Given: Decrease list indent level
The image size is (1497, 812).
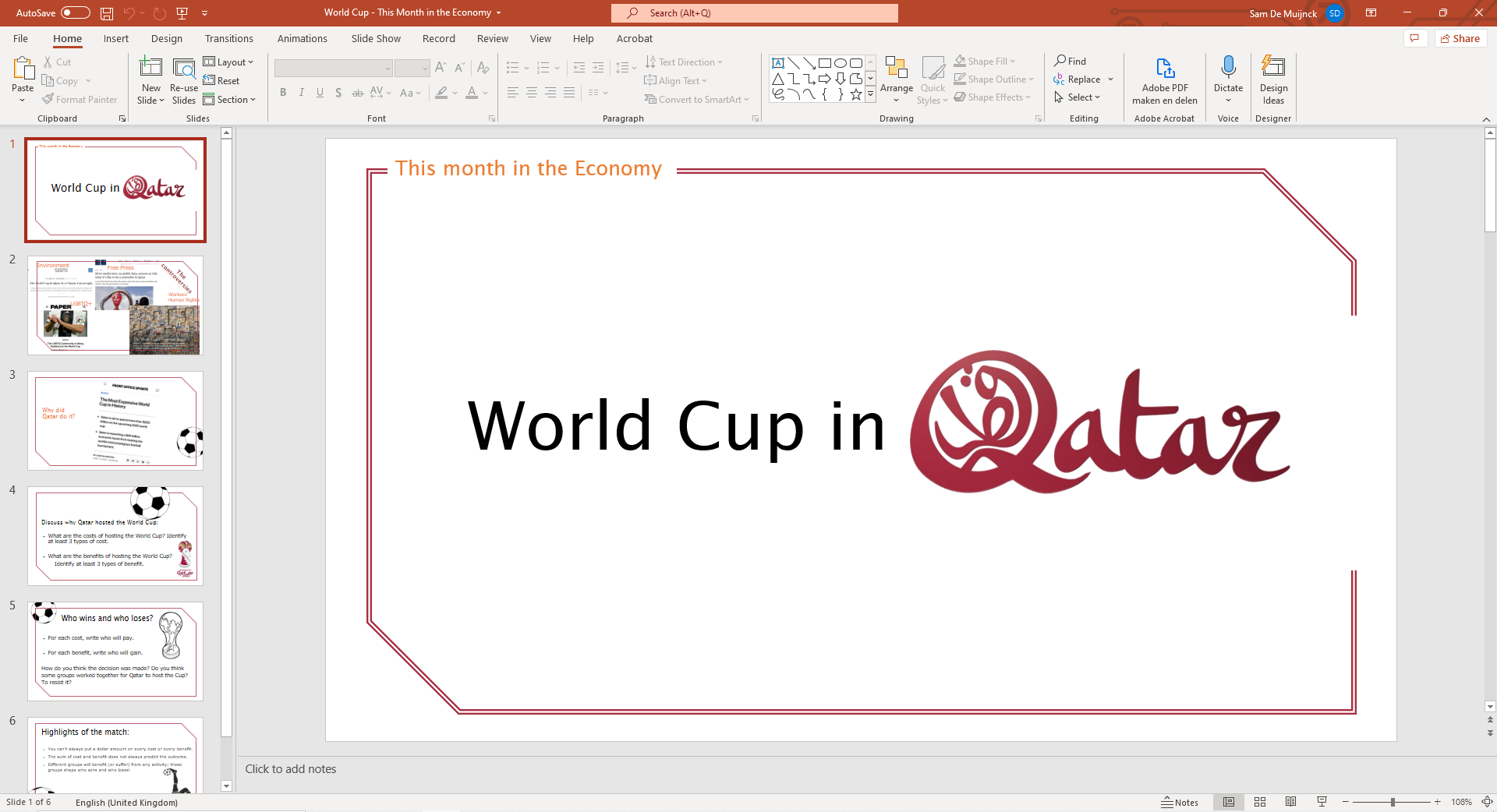Looking at the screenshot, I should (x=579, y=68).
